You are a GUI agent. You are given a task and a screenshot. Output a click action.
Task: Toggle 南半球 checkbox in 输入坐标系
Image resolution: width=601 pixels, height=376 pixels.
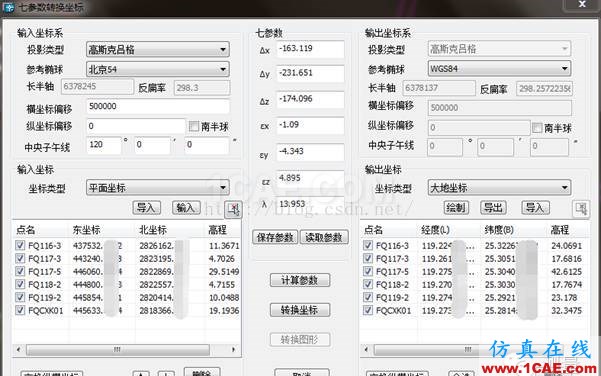coord(194,126)
